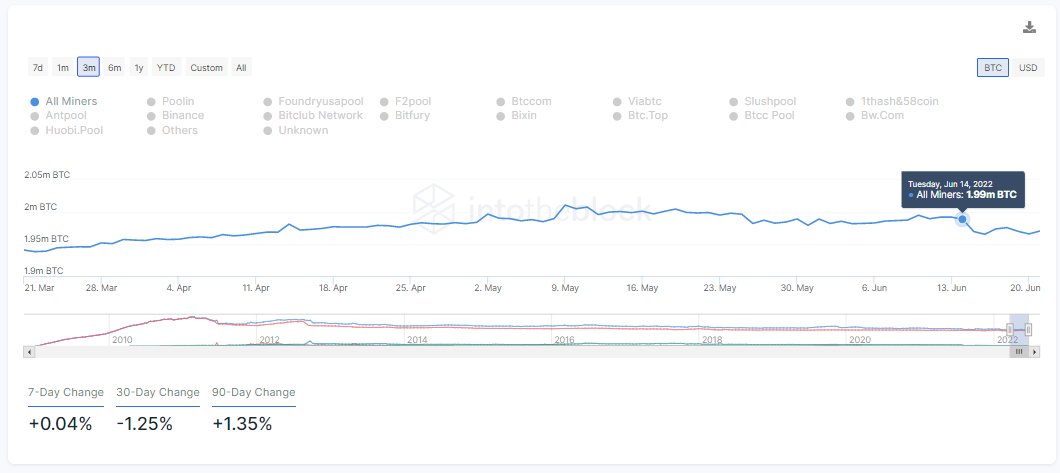This screenshot has width=1060, height=473.
Task: Toggle the Slushpool legend marker
Action: point(735,102)
